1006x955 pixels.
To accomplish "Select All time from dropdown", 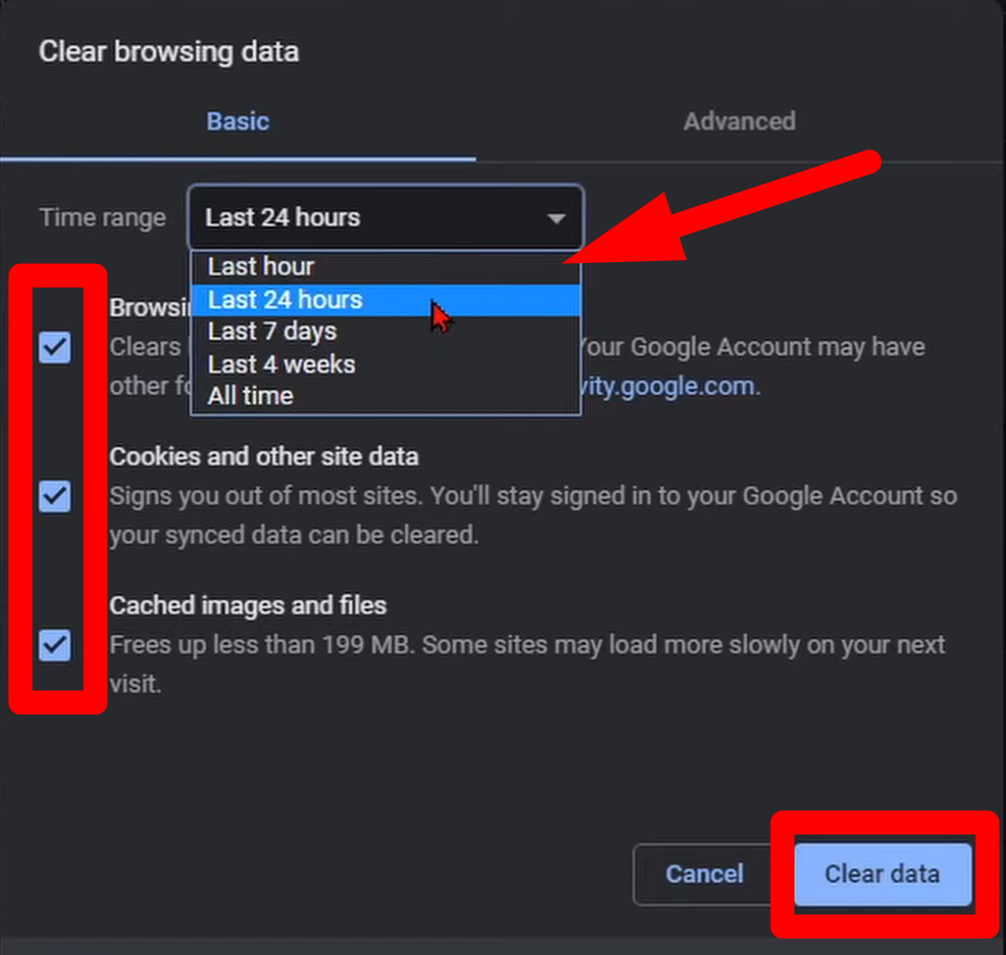I will [x=250, y=395].
